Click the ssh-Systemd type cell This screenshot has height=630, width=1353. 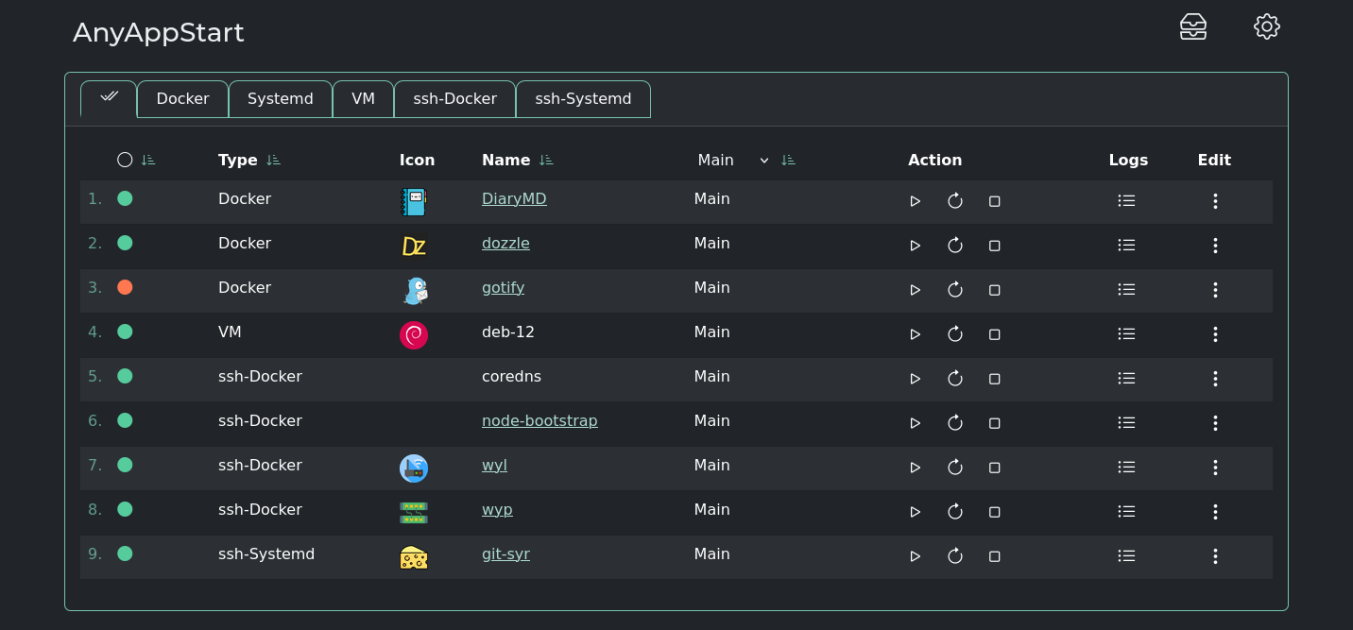[x=266, y=554]
